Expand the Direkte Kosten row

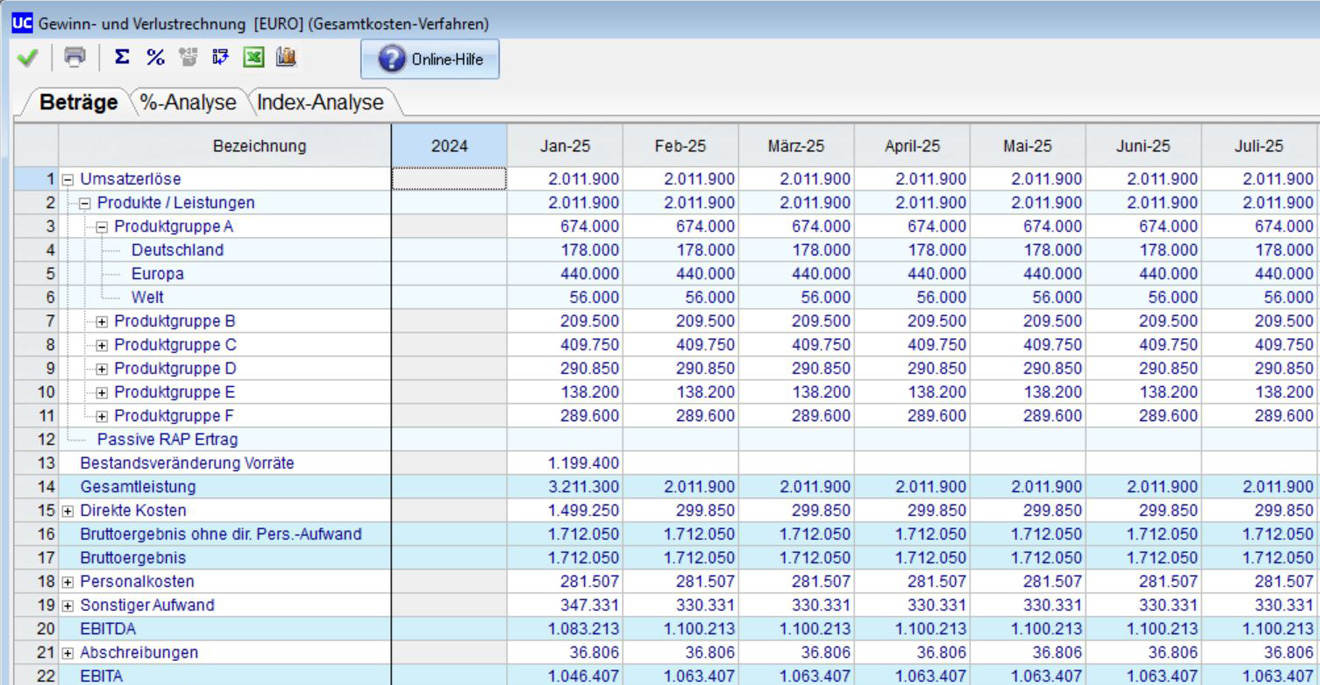click(68, 511)
